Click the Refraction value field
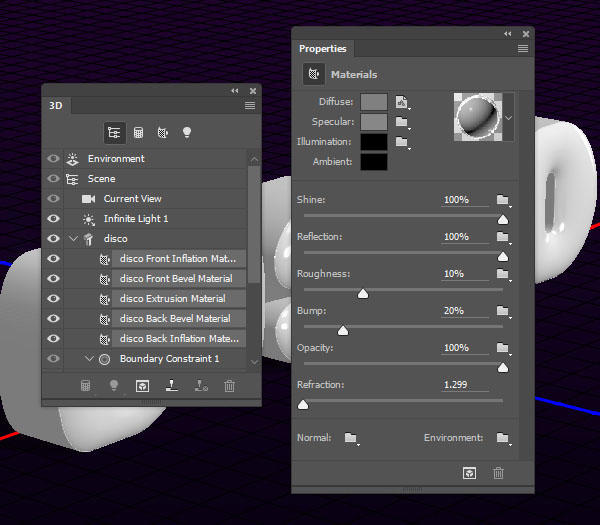 point(465,385)
